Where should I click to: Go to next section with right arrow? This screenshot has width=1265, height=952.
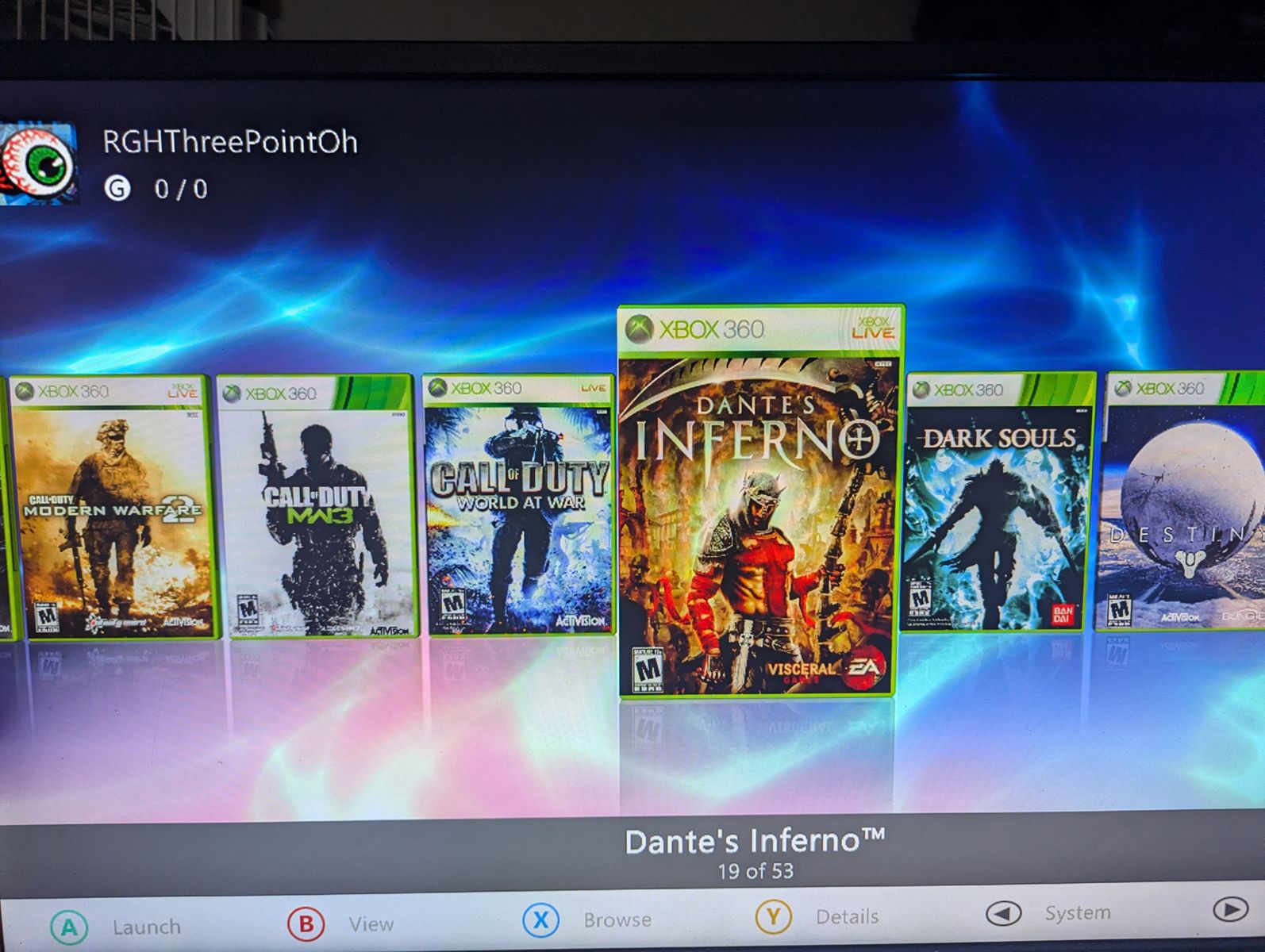pos(1230,909)
